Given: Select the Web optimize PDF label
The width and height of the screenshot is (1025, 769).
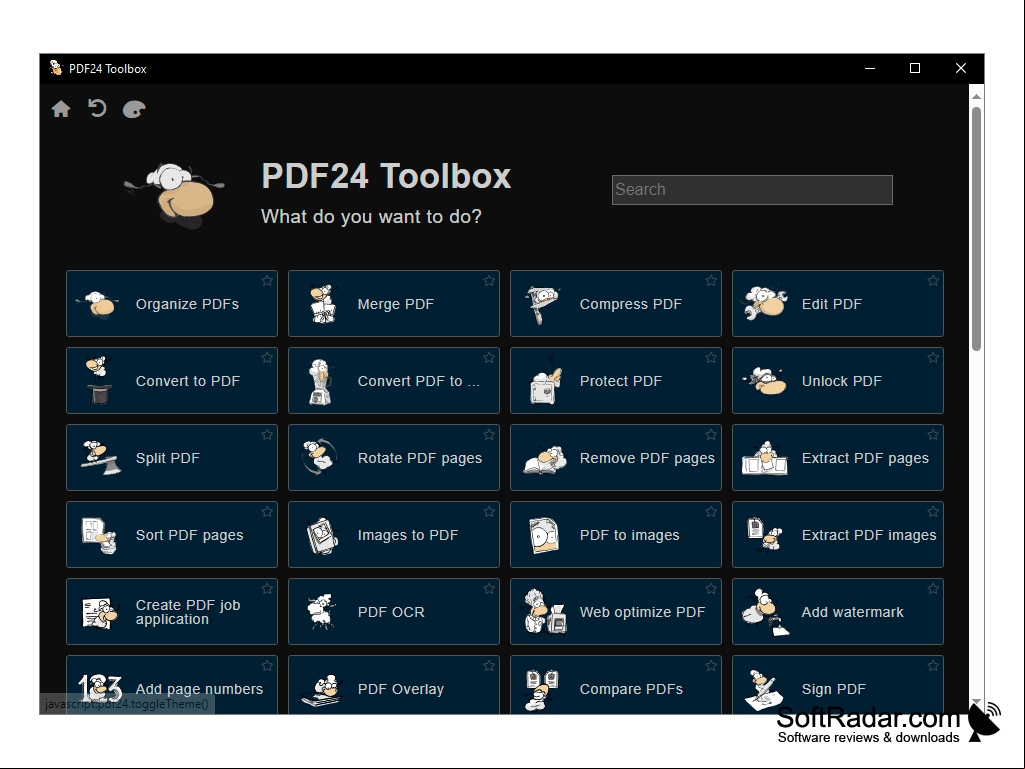Looking at the screenshot, I should click(642, 613).
